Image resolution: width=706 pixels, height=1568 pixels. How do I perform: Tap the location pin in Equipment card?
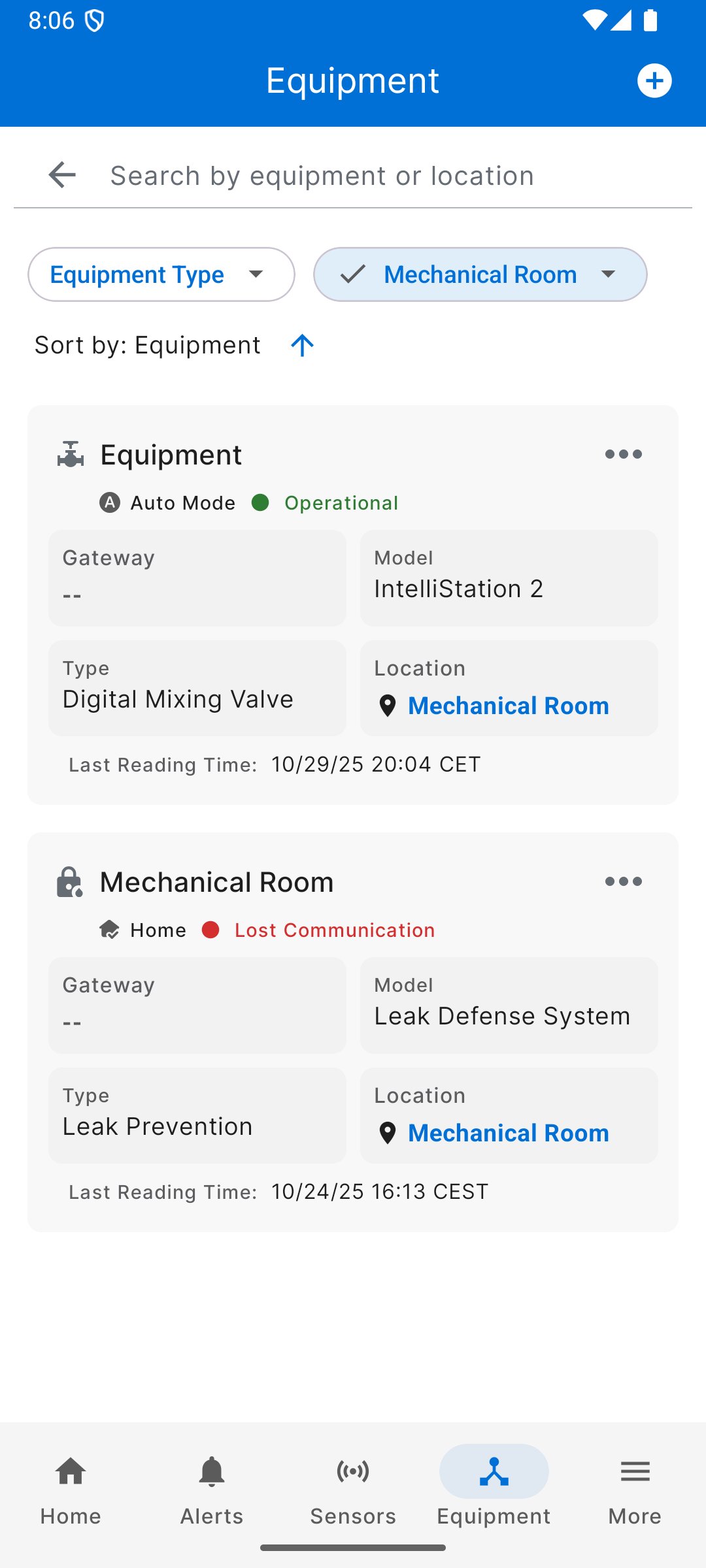point(388,706)
